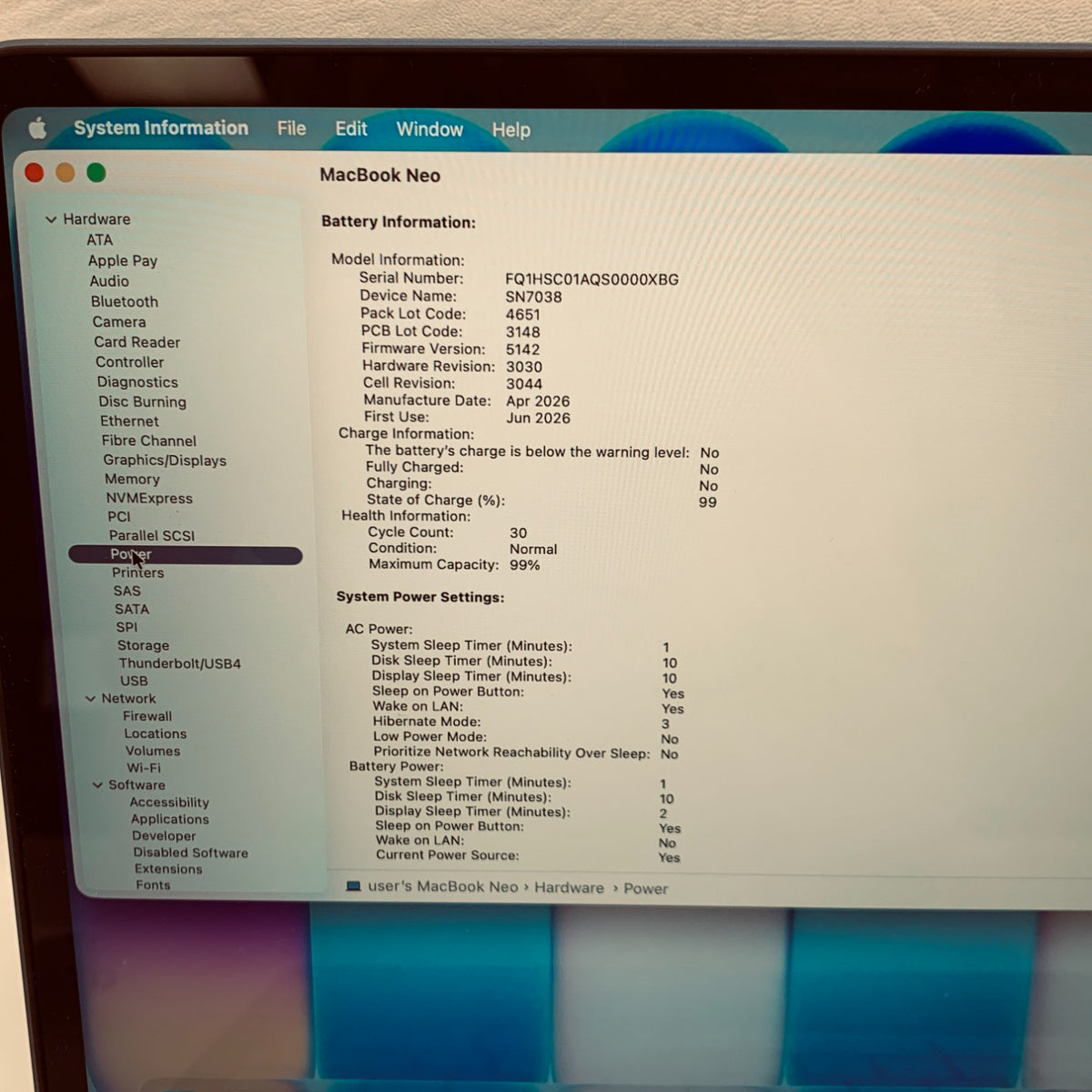Viewport: 1092px width, 1092px height.
Task: Click the serial number FQ1HSC01AQS0000XBG
Action: click(x=591, y=279)
